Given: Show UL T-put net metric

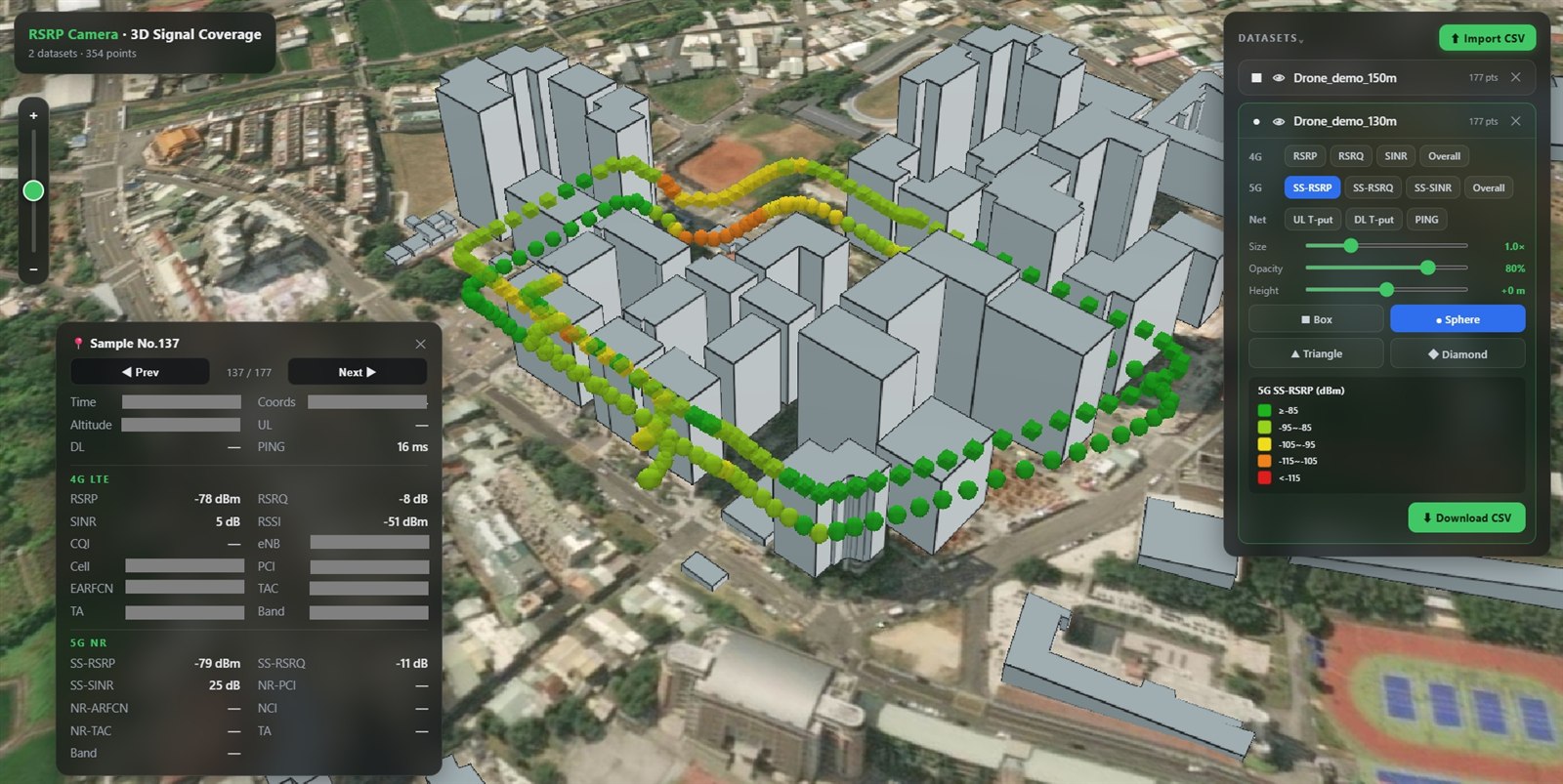Looking at the screenshot, I should 1312,220.
